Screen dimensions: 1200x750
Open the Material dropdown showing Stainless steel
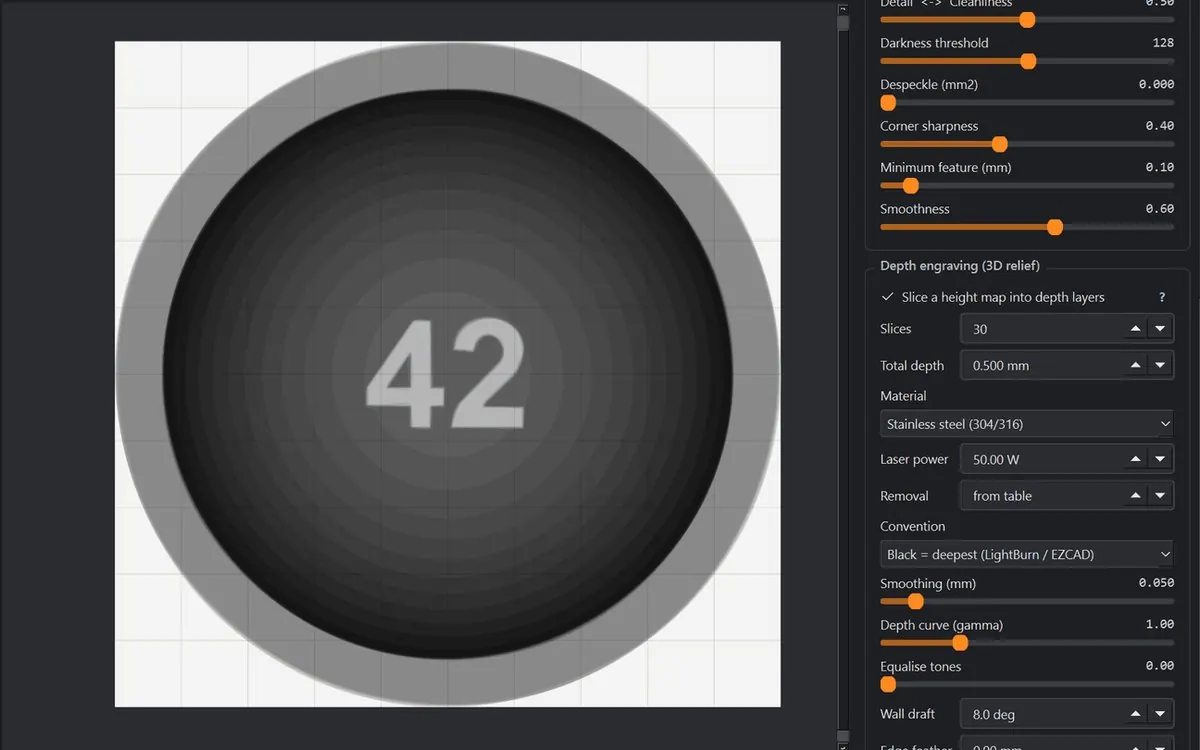pos(1027,424)
